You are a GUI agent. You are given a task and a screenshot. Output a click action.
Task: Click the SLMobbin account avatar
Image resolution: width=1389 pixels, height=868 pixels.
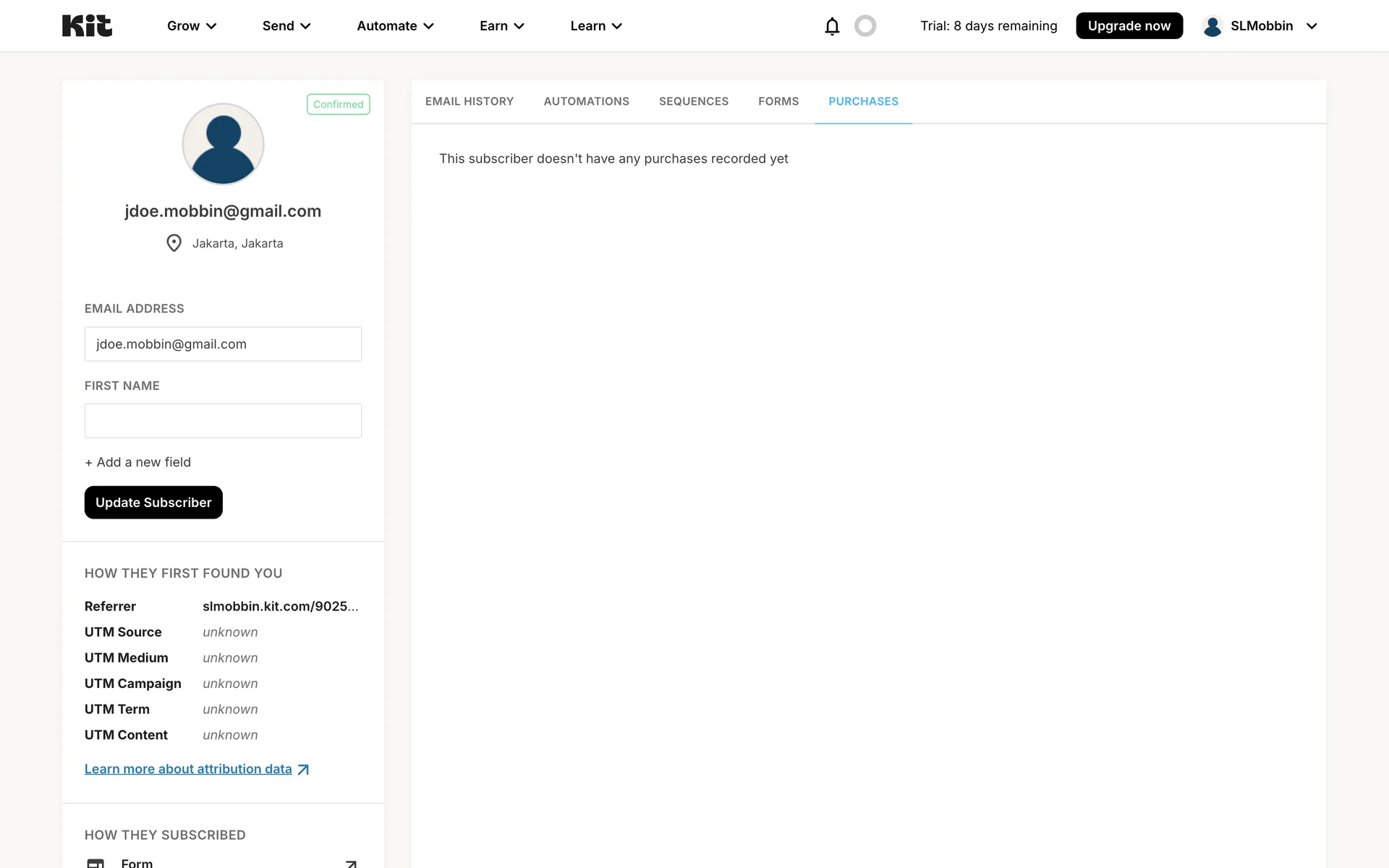pos(1212,26)
